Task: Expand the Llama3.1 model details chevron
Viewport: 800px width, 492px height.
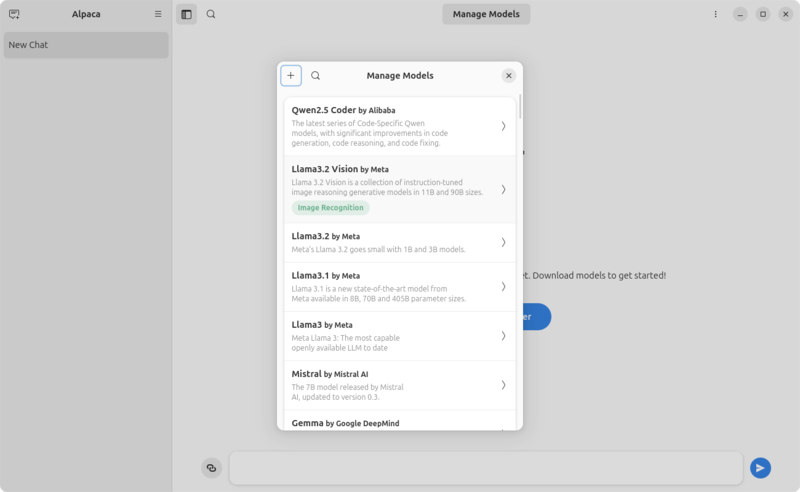Action: pos(503,286)
